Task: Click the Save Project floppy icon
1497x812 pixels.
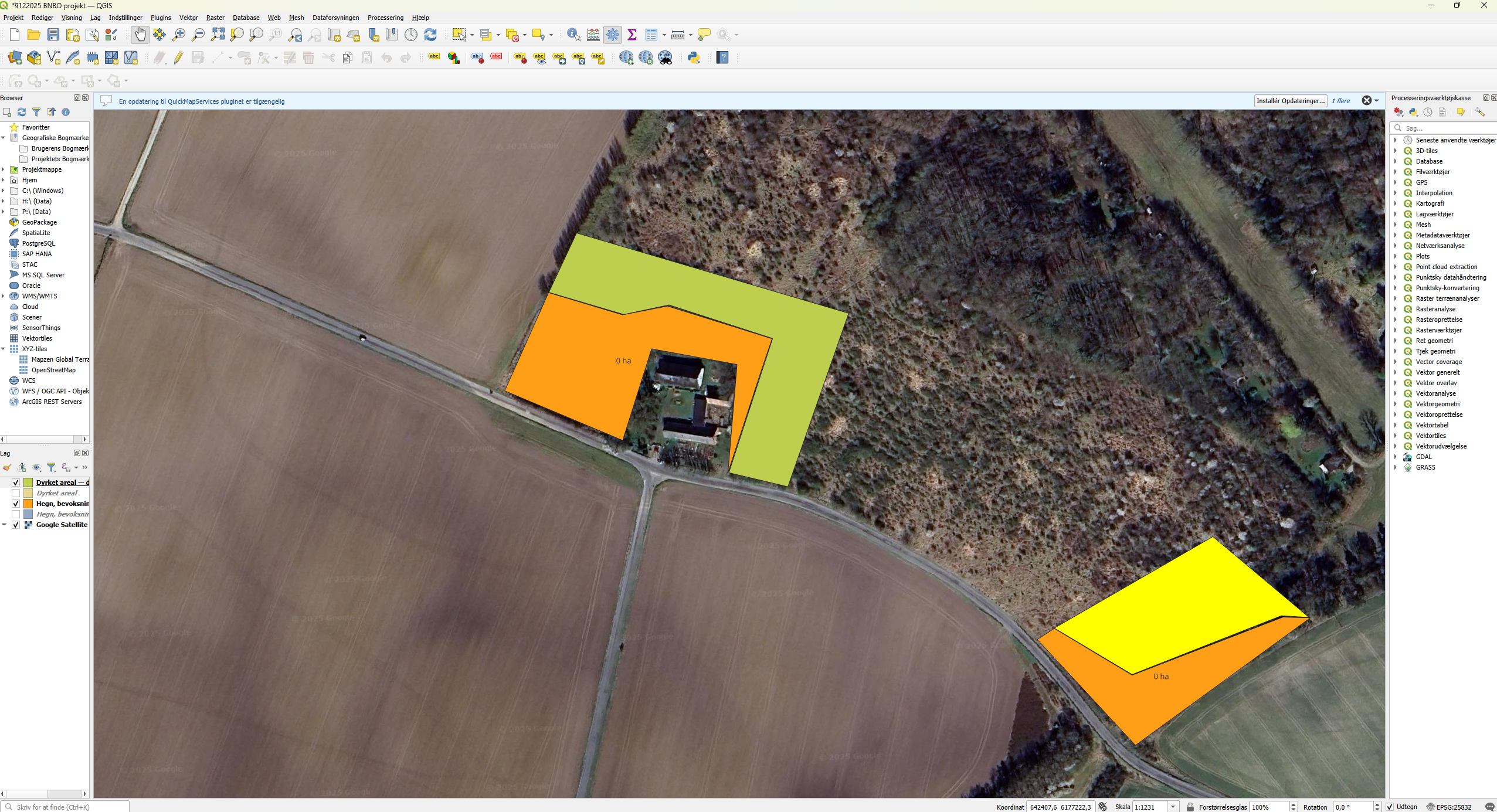Action: (53, 35)
